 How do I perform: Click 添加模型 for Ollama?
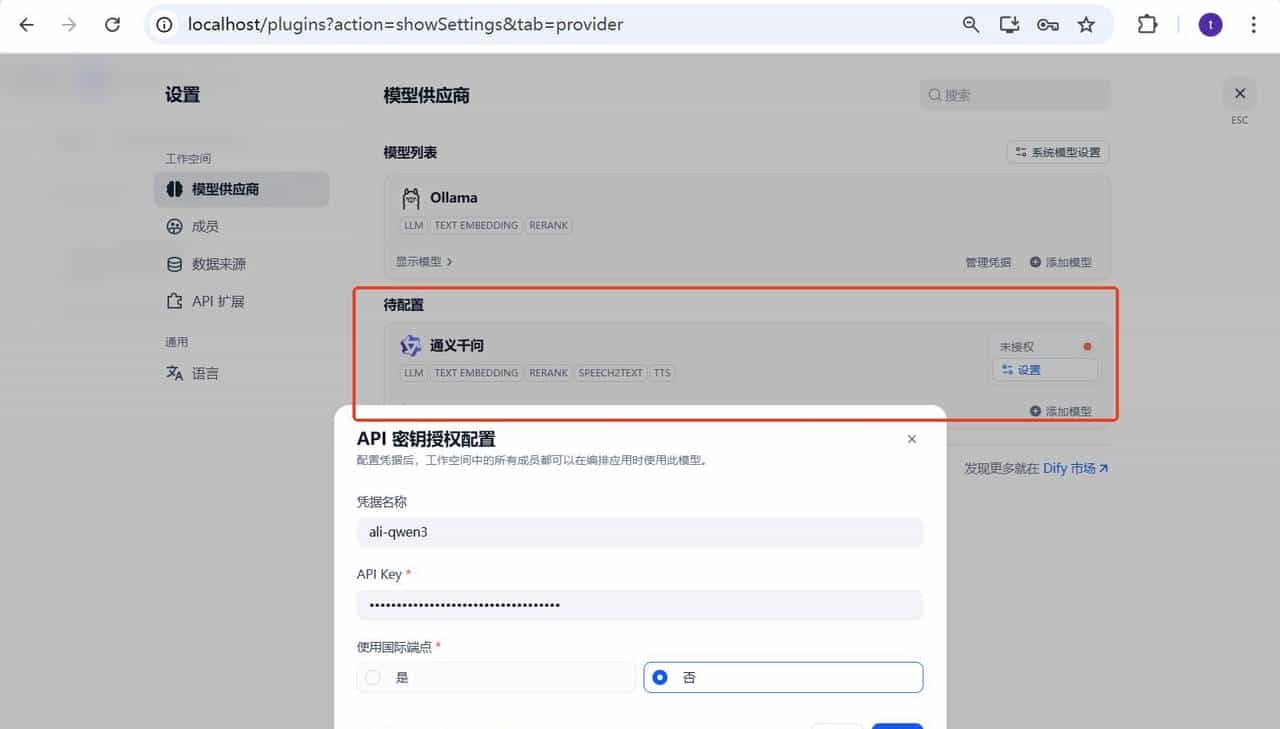pos(1060,262)
